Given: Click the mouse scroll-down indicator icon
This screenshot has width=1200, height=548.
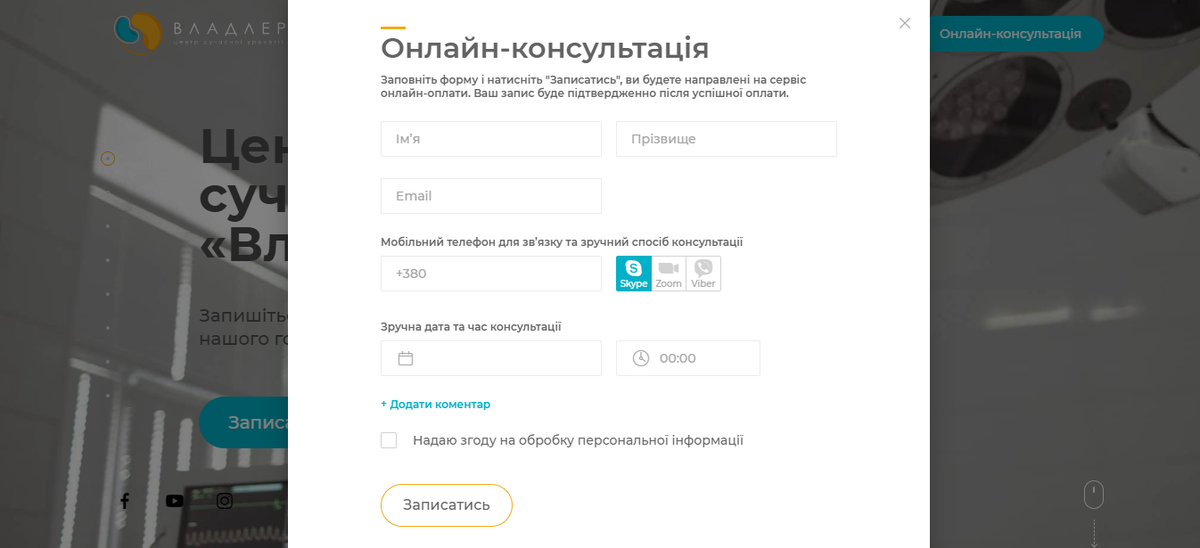Looking at the screenshot, I should pyautogui.click(x=1094, y=495).
